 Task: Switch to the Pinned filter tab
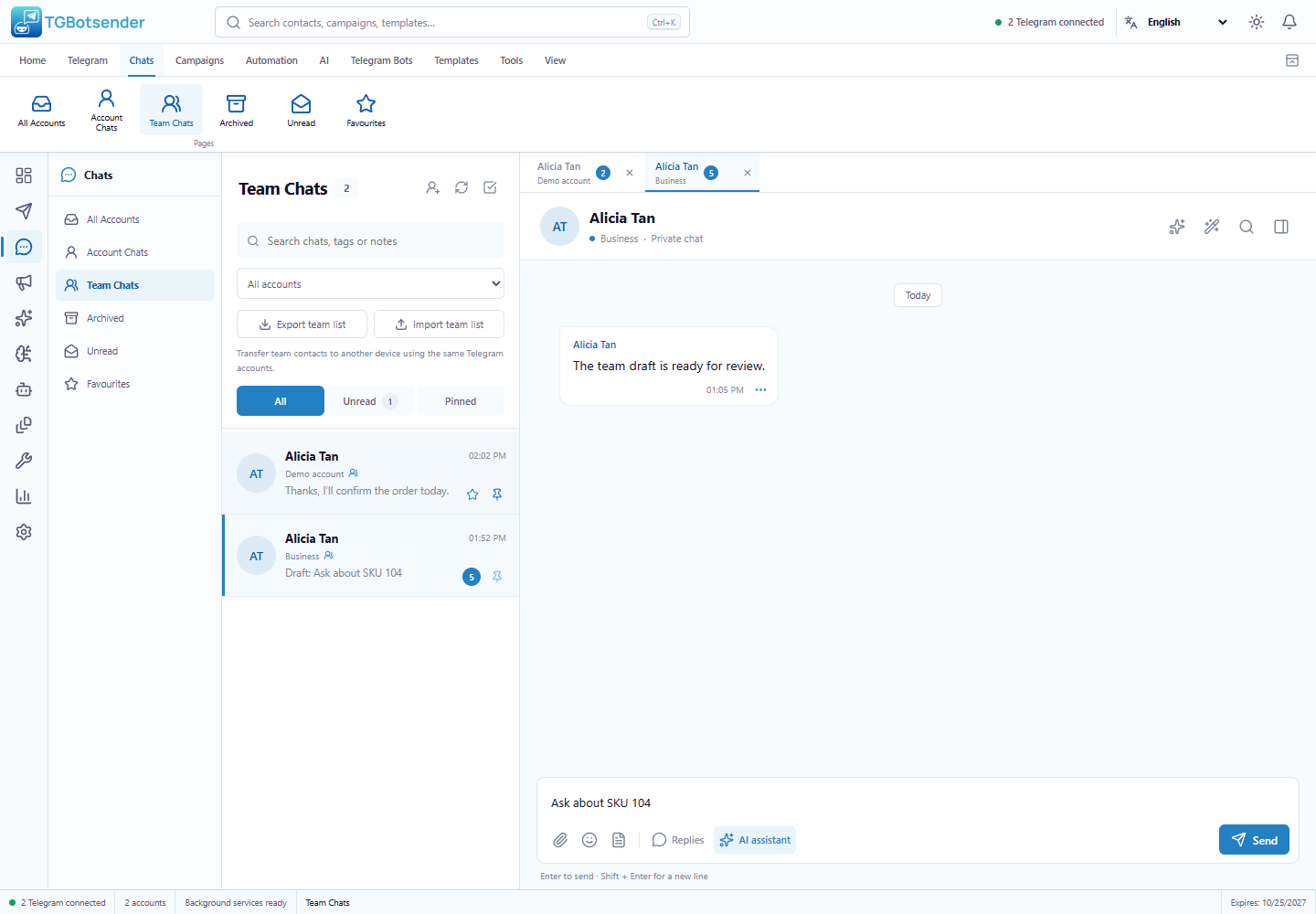tap(461, 401)
